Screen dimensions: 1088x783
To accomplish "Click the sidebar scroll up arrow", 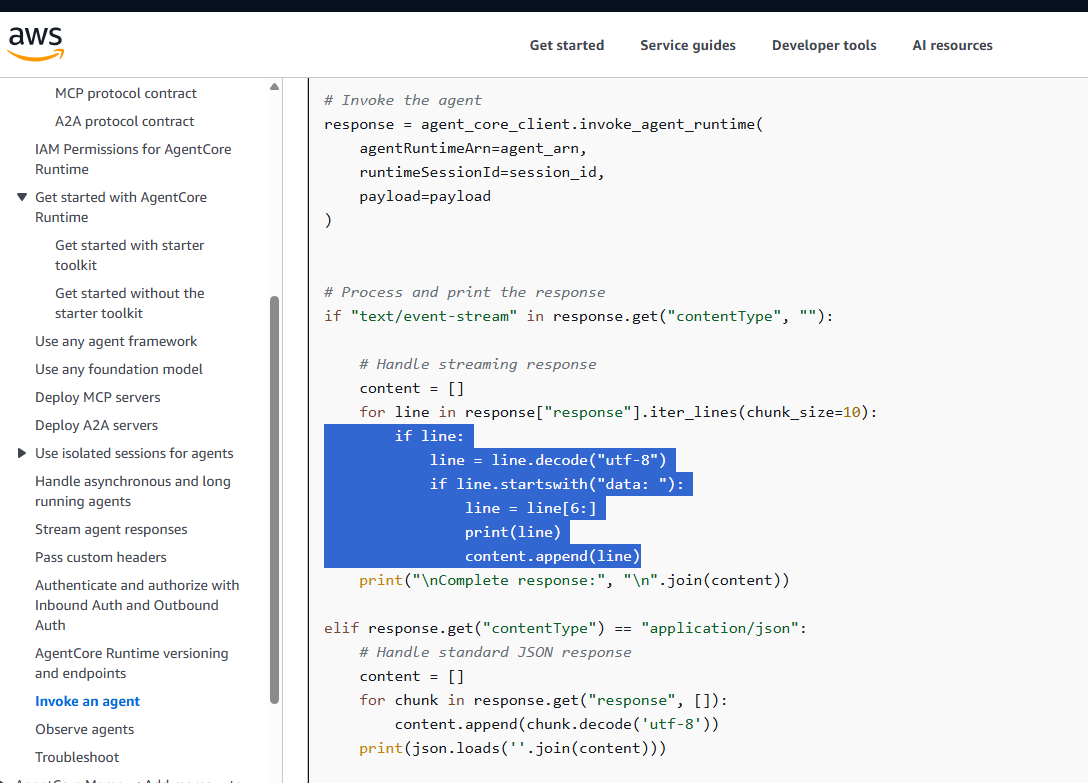I will [274, 87].
